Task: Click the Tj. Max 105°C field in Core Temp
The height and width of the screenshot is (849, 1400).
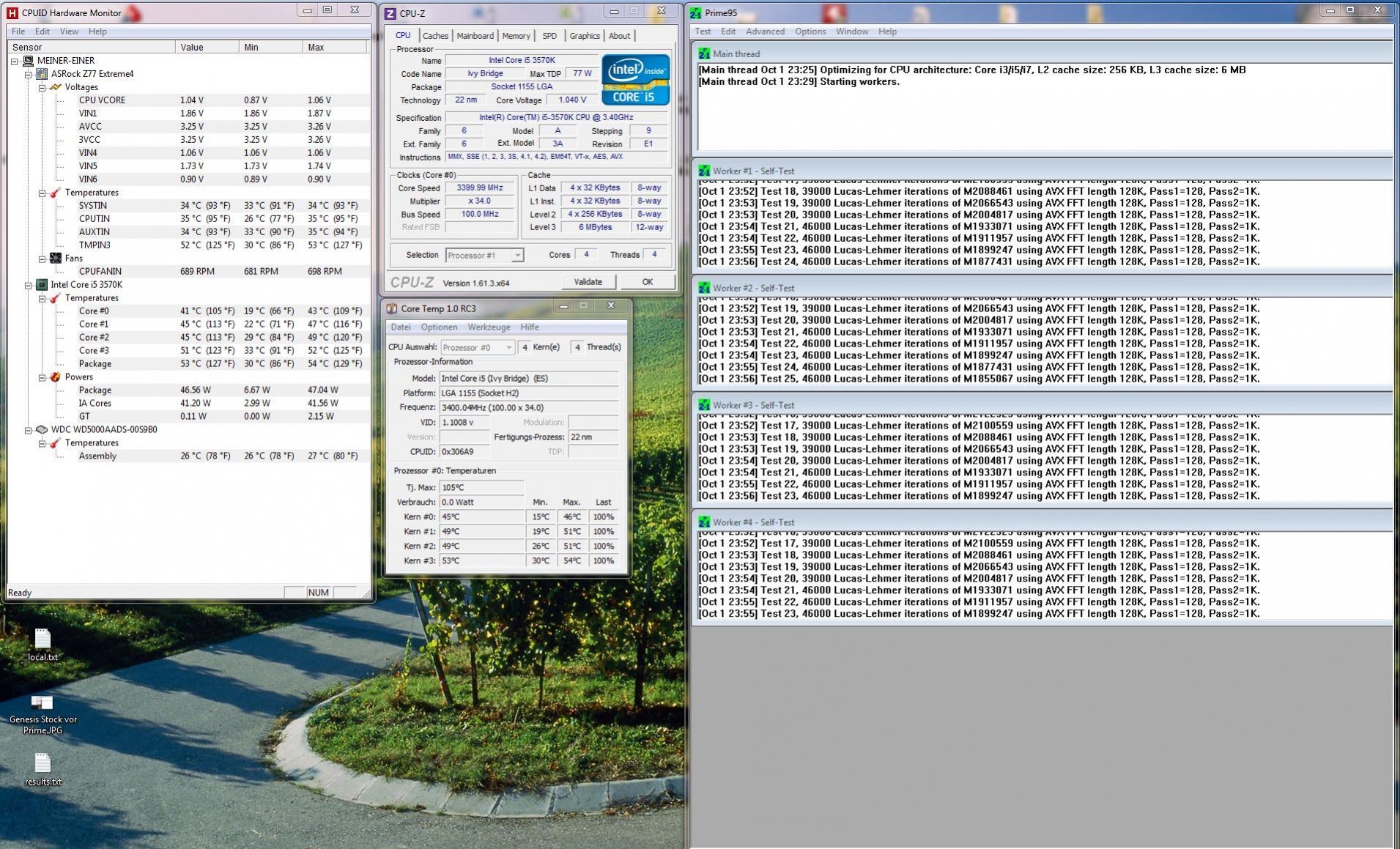Action: tap(481, 488)
